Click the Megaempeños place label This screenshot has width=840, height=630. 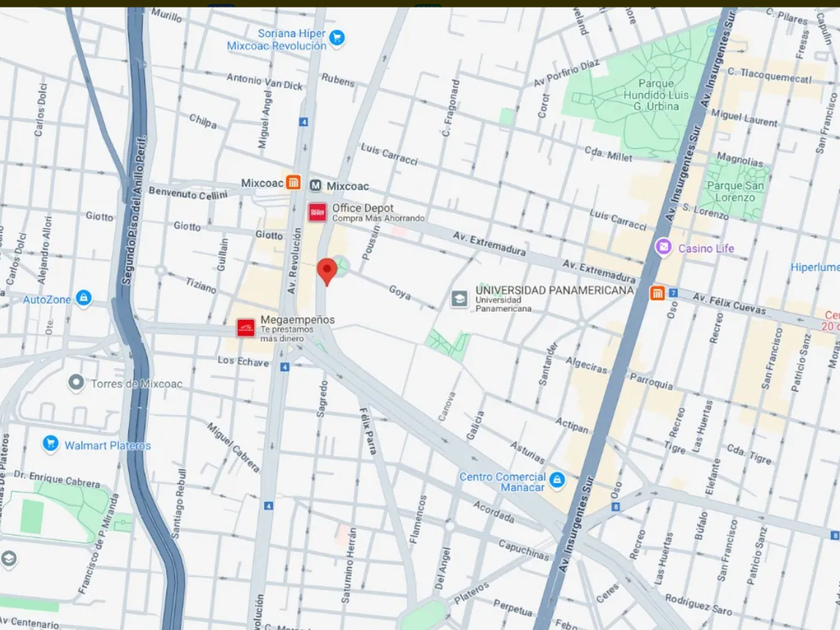297,328
